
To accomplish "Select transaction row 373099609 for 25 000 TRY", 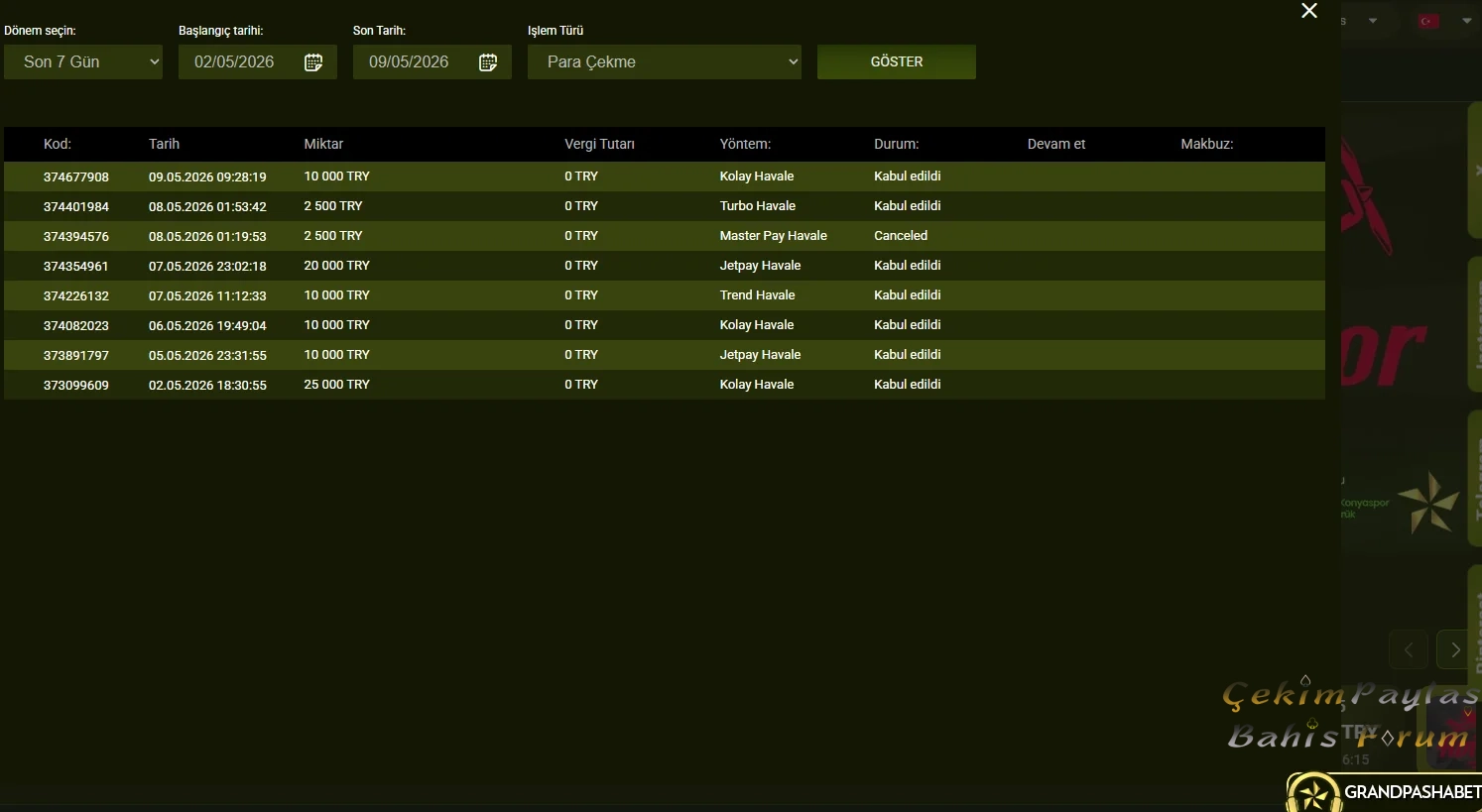I will 665,385.
